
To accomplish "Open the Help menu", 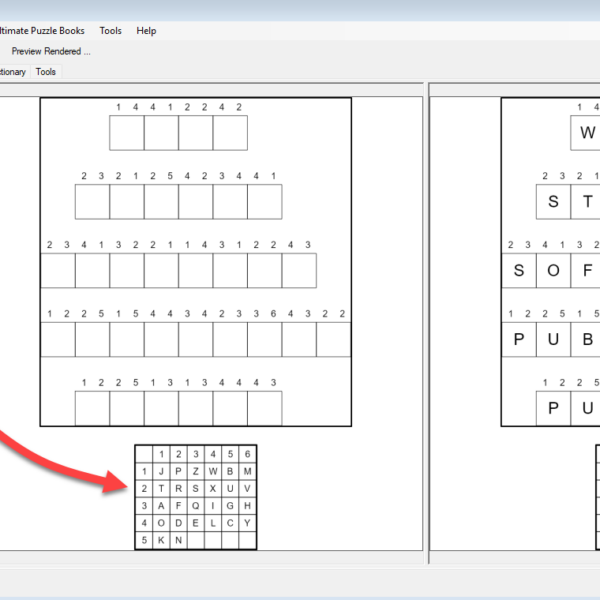I will (x=146, y=31).
